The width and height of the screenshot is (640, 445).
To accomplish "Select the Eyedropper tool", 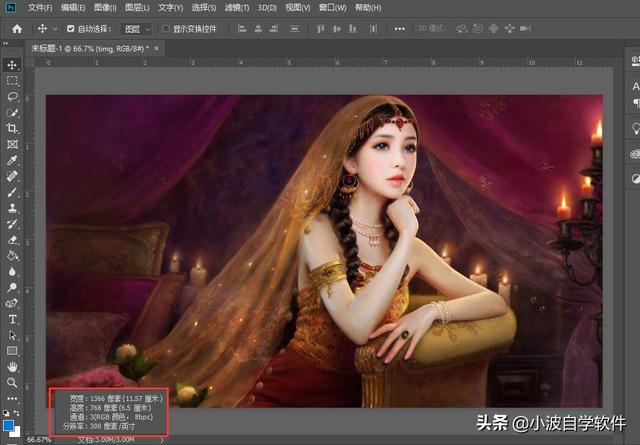I will click(12, 160).
